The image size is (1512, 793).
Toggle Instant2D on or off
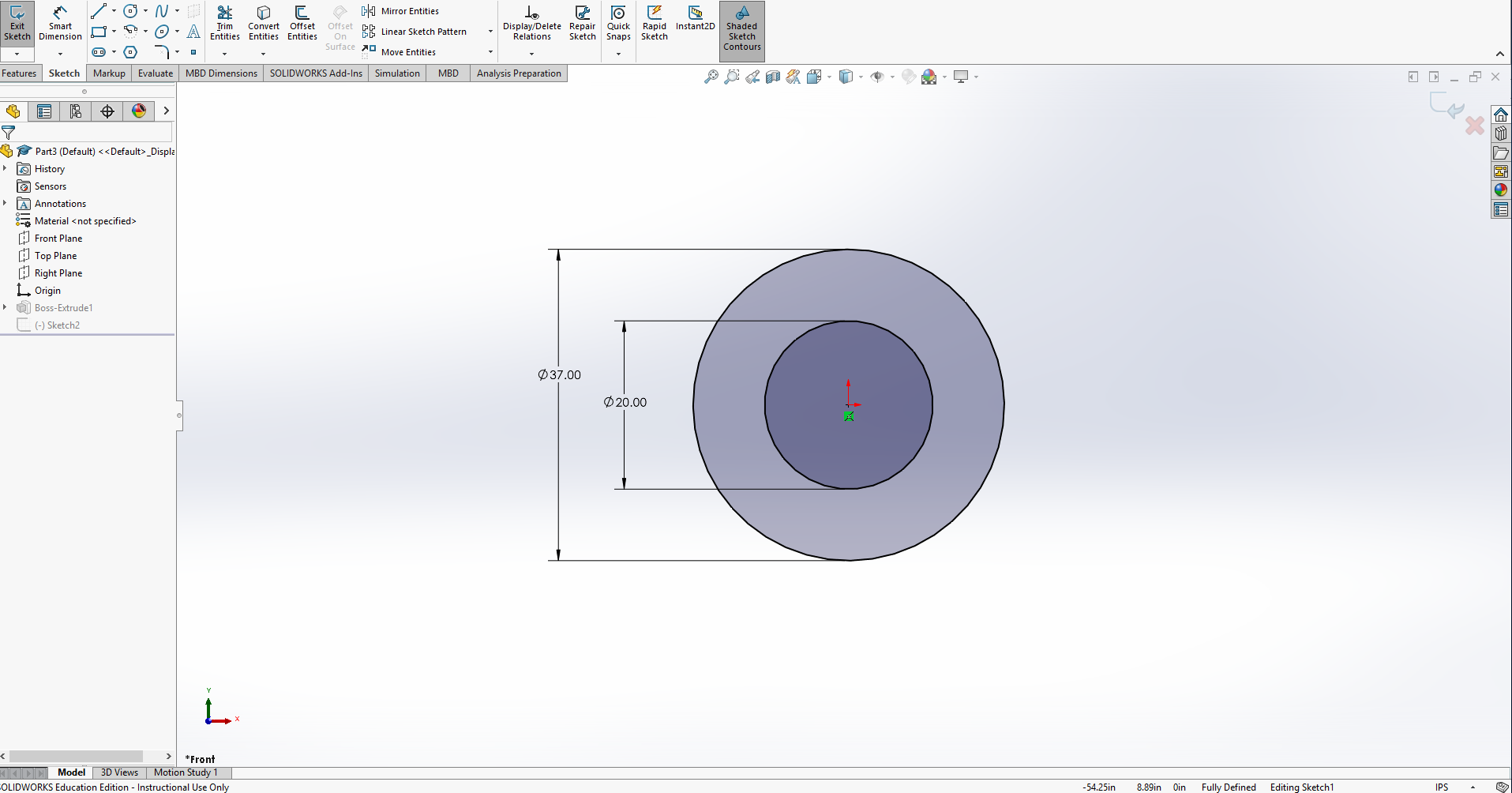(x=695, y=19)
